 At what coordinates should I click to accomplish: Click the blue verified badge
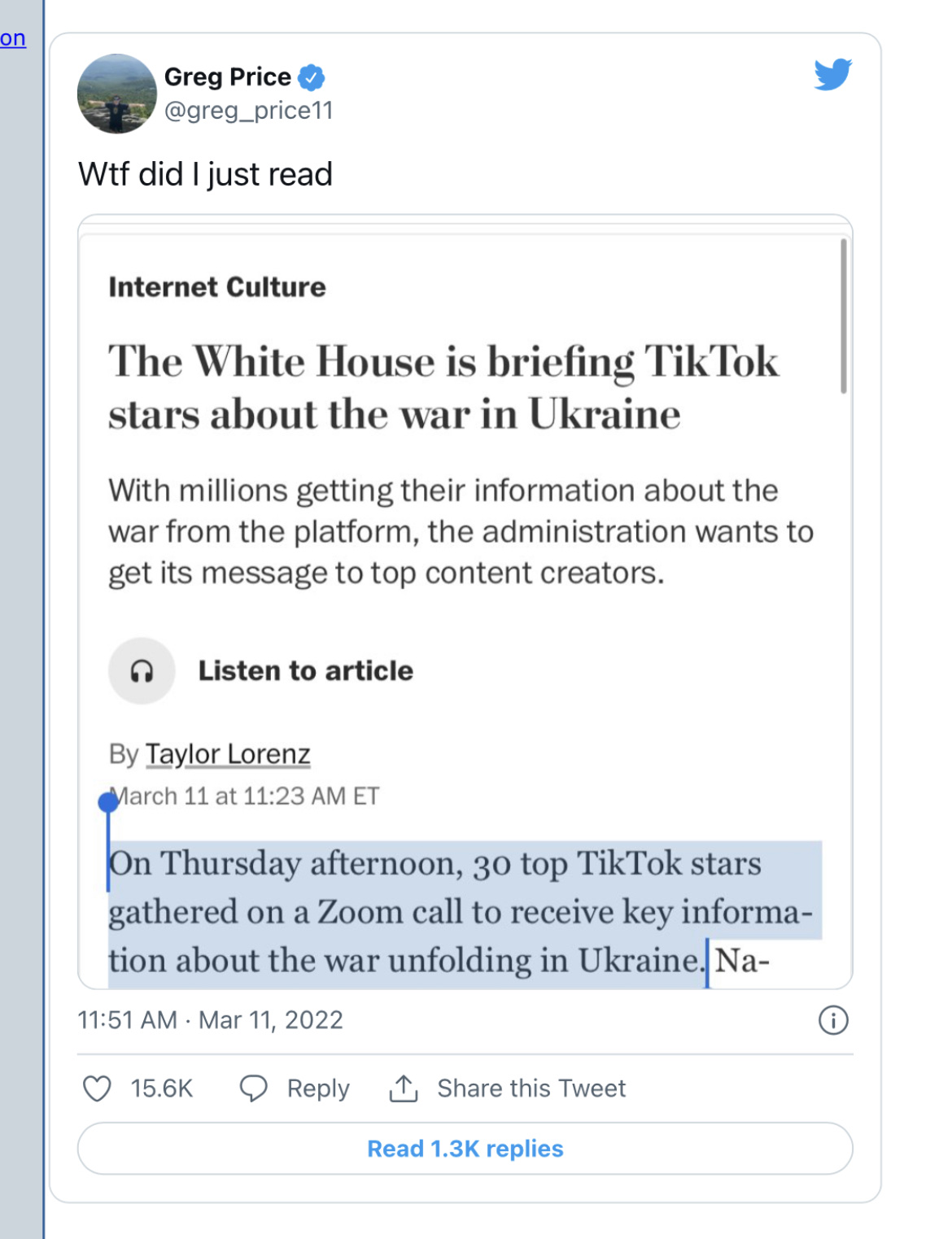[311, 77]
